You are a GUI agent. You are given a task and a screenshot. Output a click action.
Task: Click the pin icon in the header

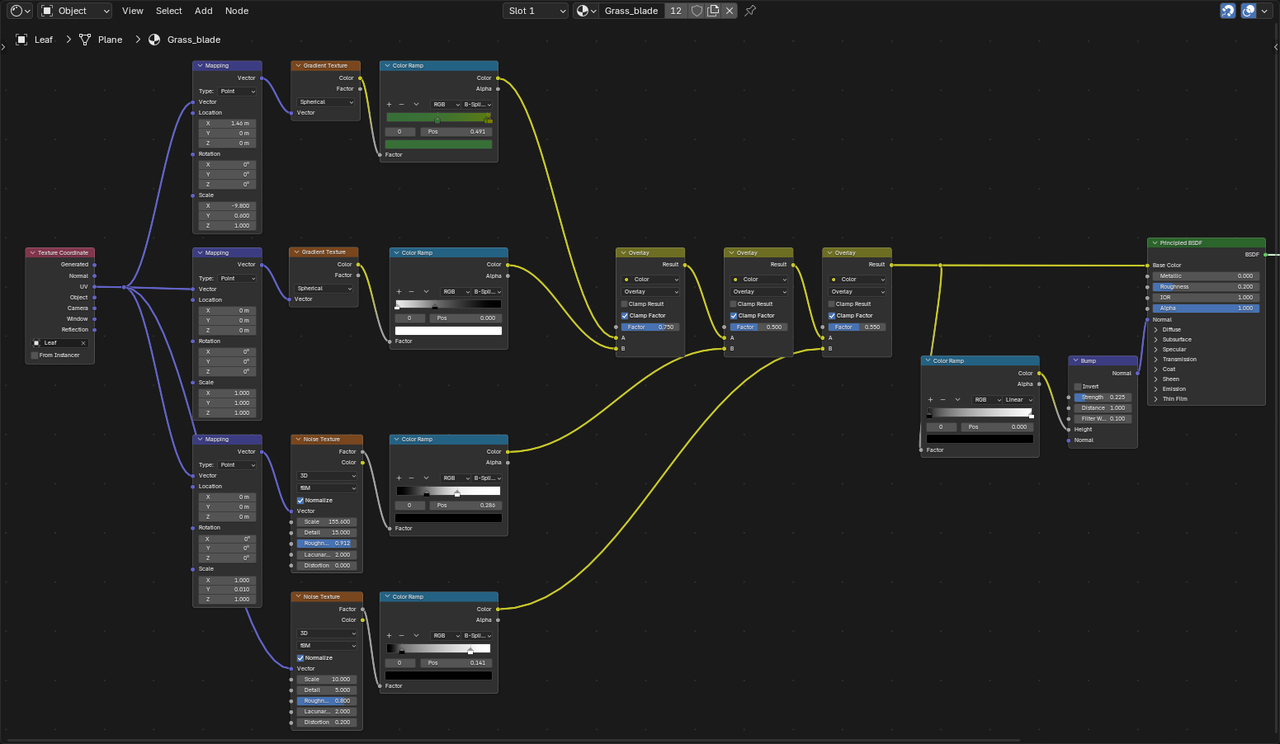pyautogui.click(x=748, y=10)
